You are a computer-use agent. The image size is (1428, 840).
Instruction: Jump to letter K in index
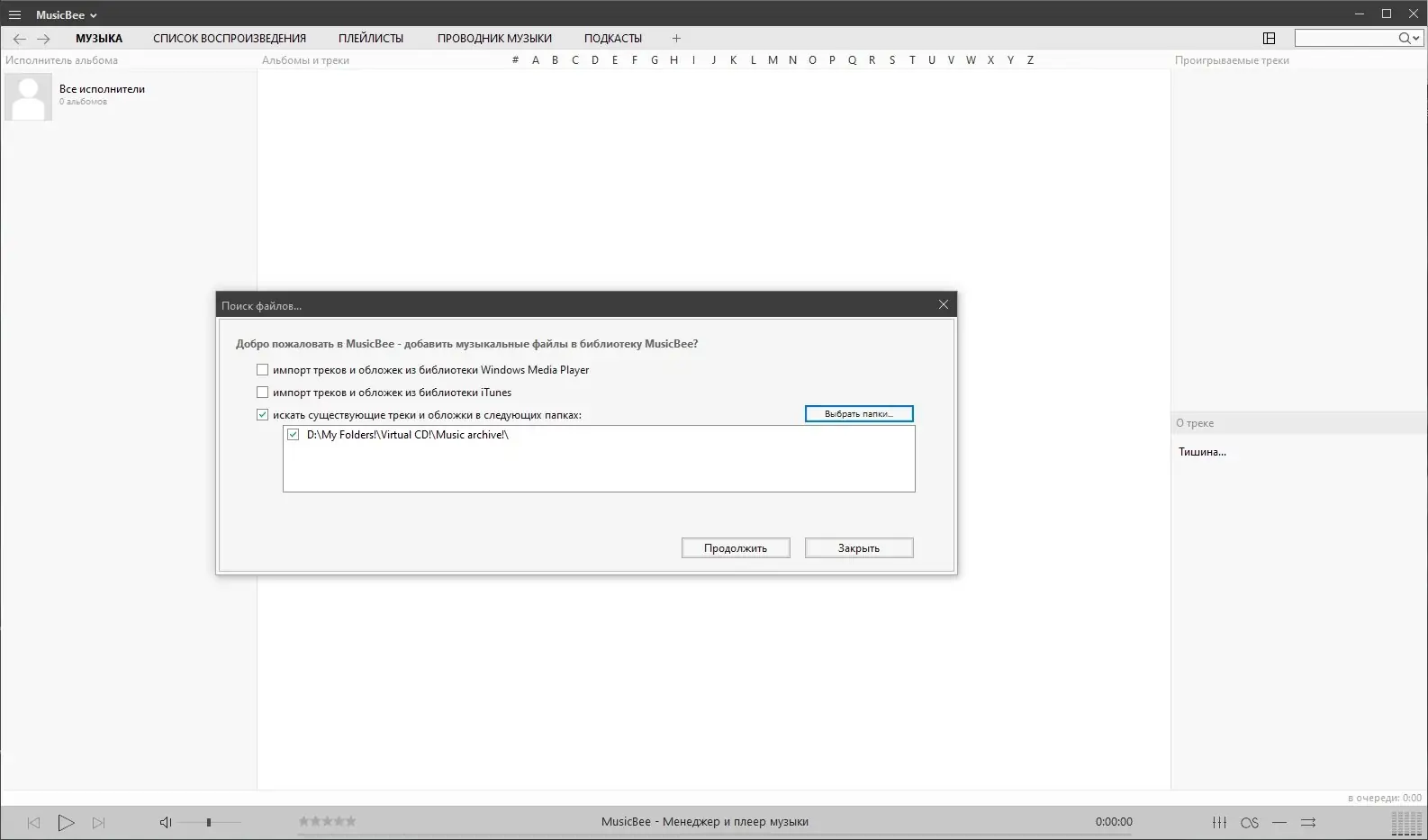(733, 60)
